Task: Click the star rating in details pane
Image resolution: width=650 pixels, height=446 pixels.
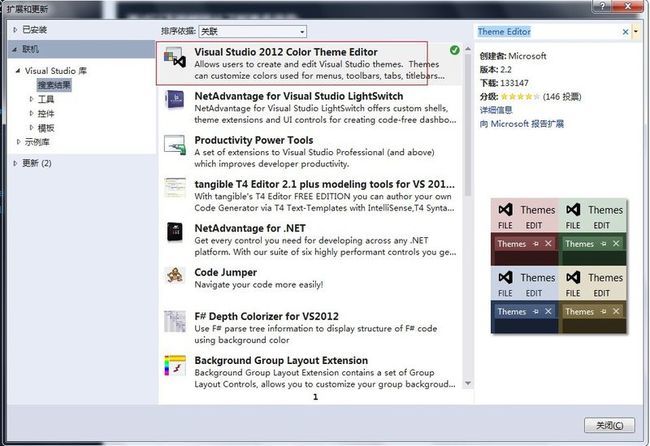Action: [520, 97]
